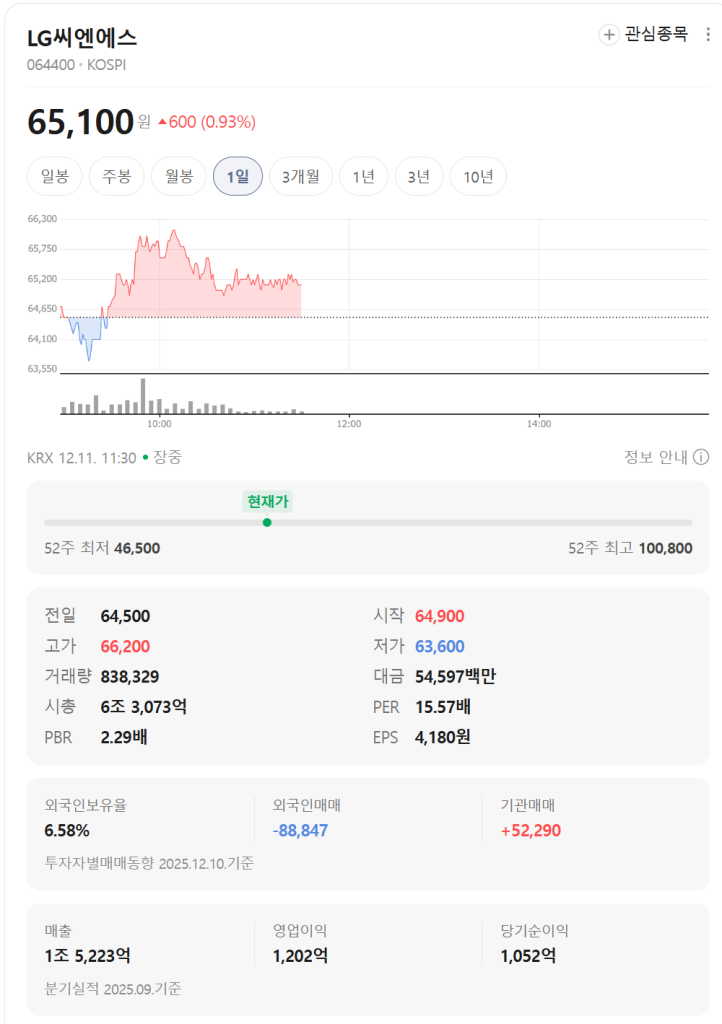
Task: Click the 정보 안내 text link
Action: [x=655, y=457]
